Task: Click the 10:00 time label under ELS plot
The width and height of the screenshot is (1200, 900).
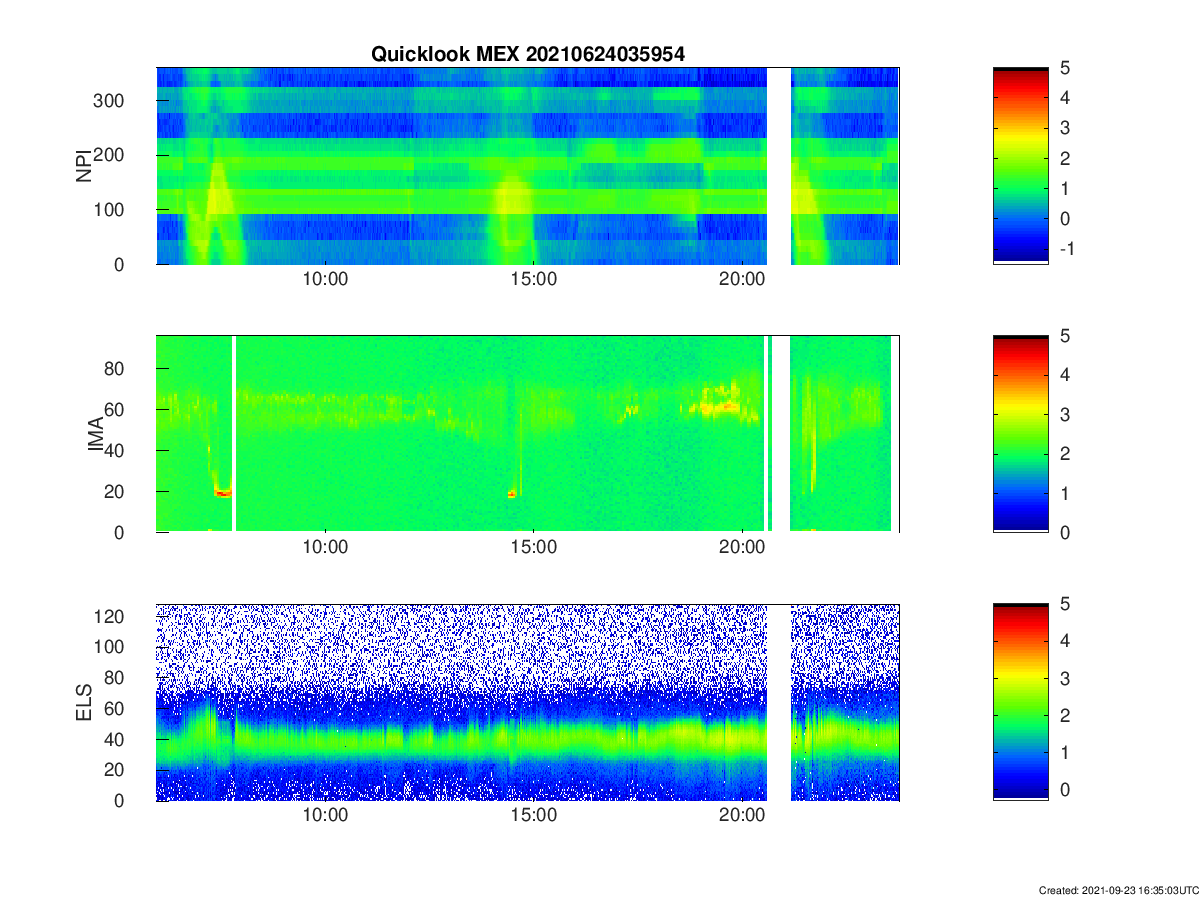Action: 325,815
